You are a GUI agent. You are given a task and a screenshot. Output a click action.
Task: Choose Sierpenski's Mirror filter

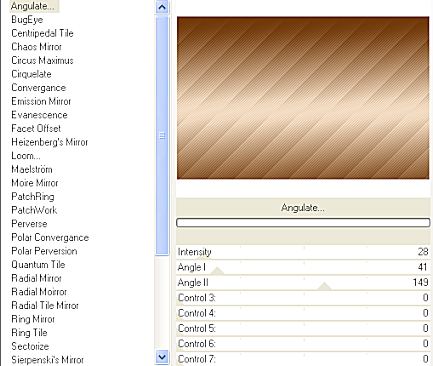[x=47, y=360]
